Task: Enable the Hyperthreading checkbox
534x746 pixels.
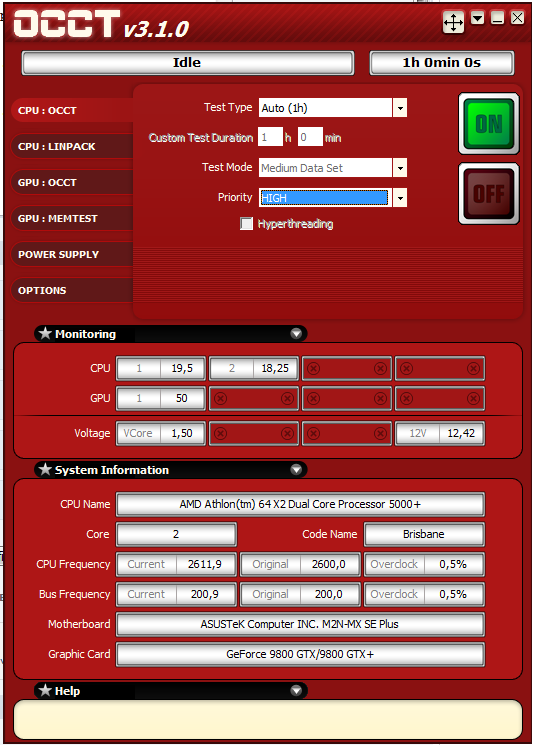Action: 247,224
